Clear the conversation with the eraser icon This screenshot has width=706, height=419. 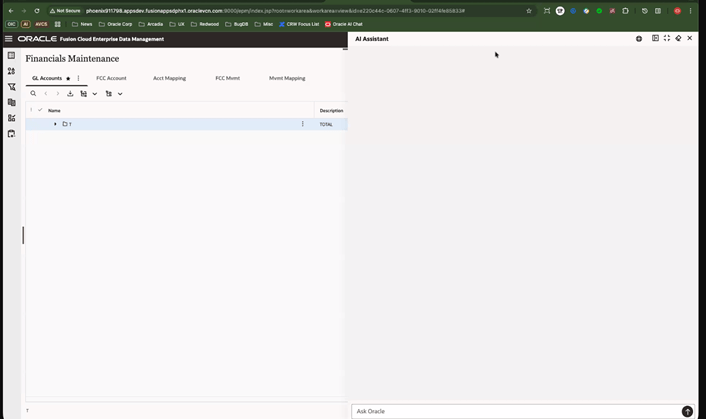tap(678, 39)
